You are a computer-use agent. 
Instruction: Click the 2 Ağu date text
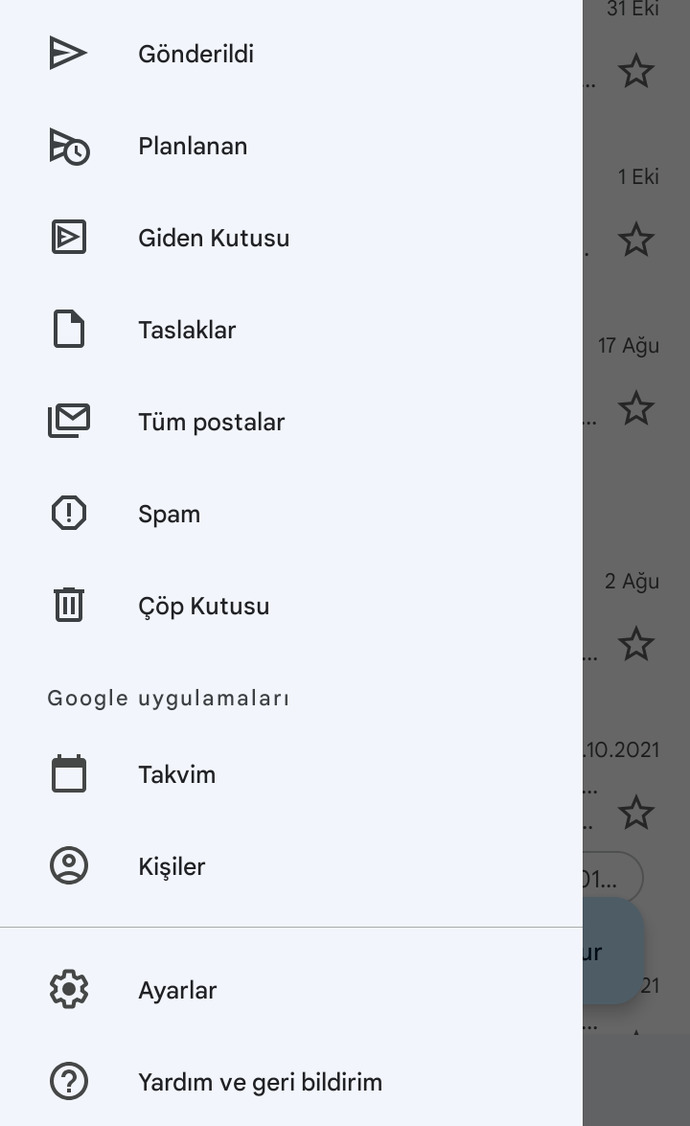click(x=632, y=581)
